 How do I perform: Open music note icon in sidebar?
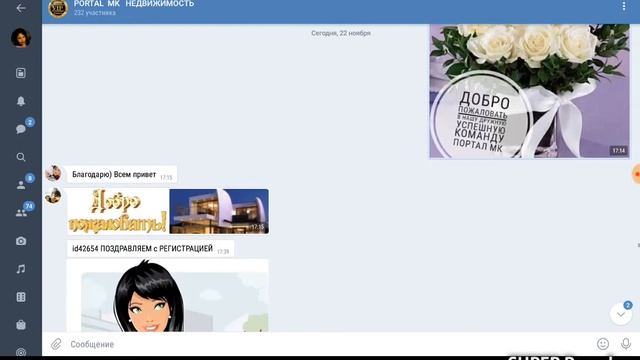21,269
